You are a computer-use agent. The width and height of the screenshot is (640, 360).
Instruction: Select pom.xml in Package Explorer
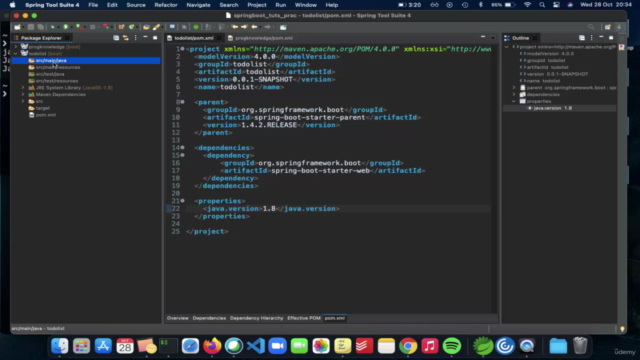(45, 115)
